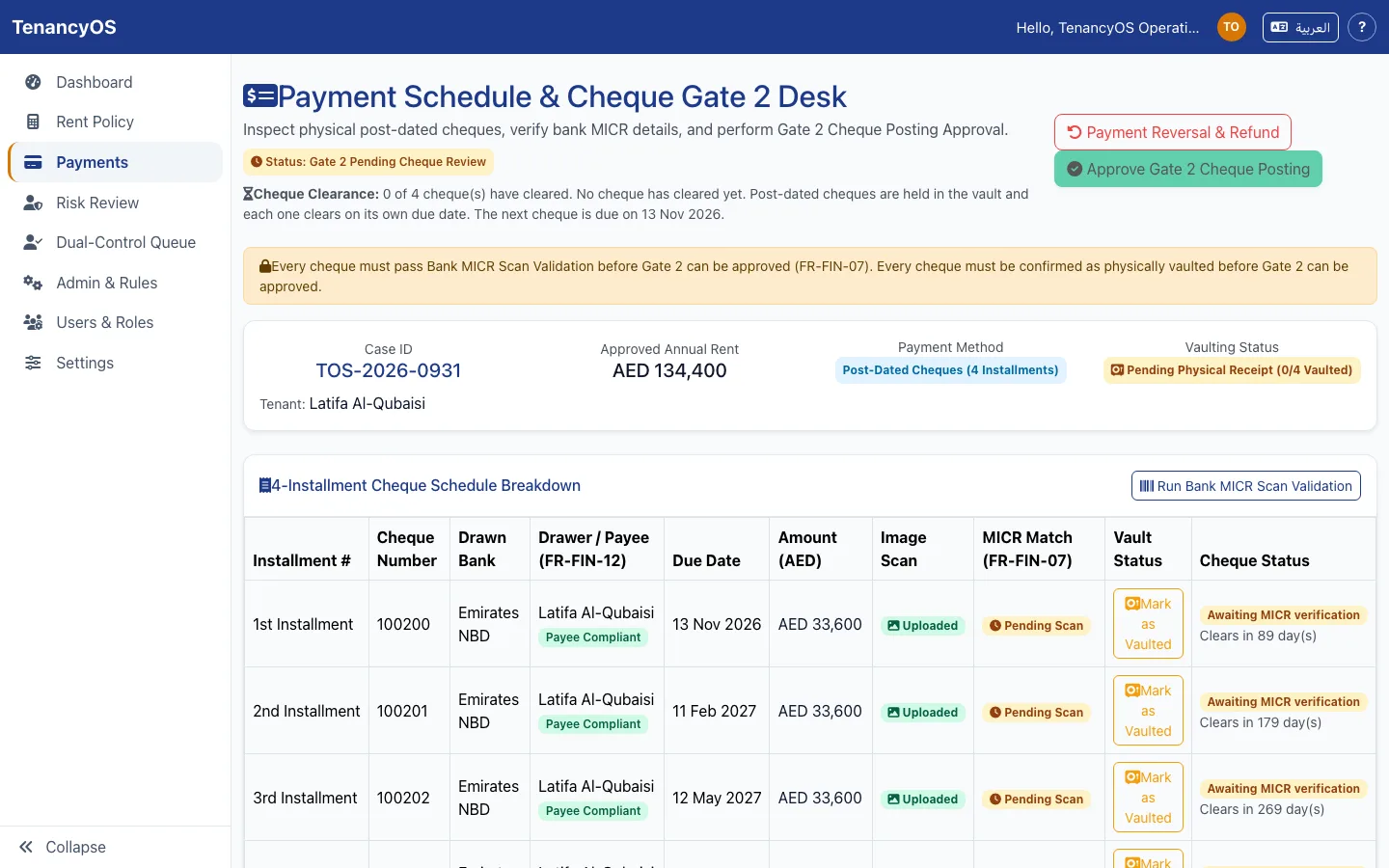Run Bank MICR Scan Validation
The height and width of the screenshot is (868, 1389).
coord(1246,486)
